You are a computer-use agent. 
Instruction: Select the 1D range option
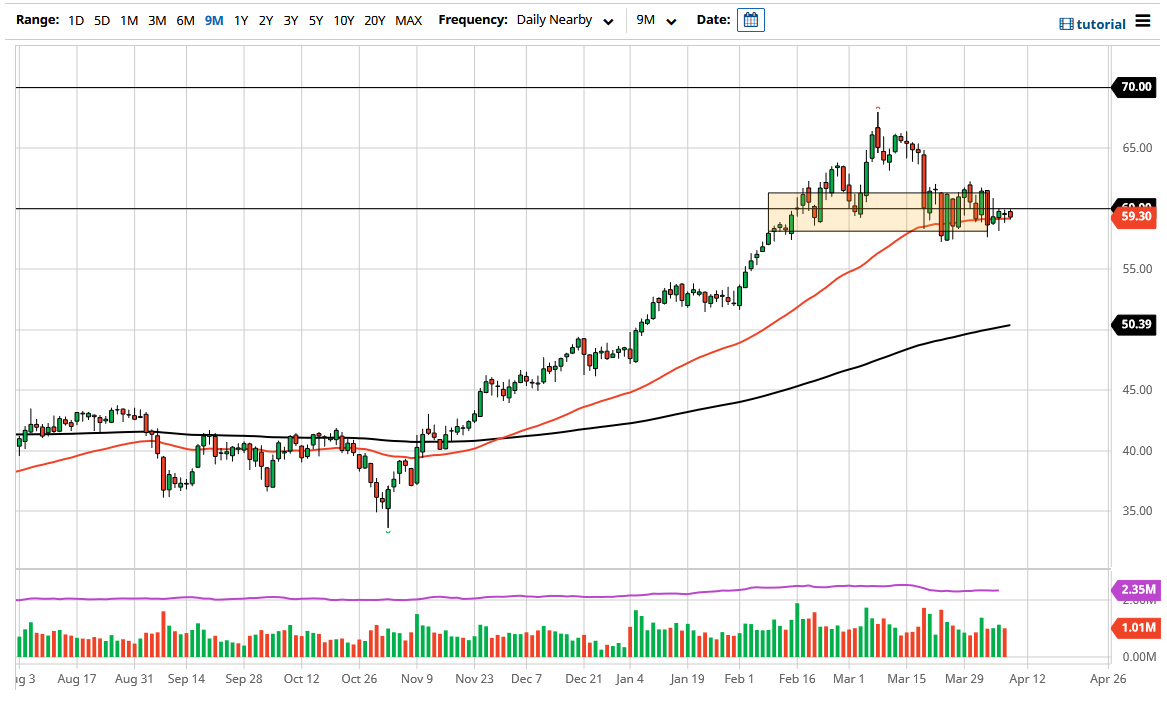75,20
